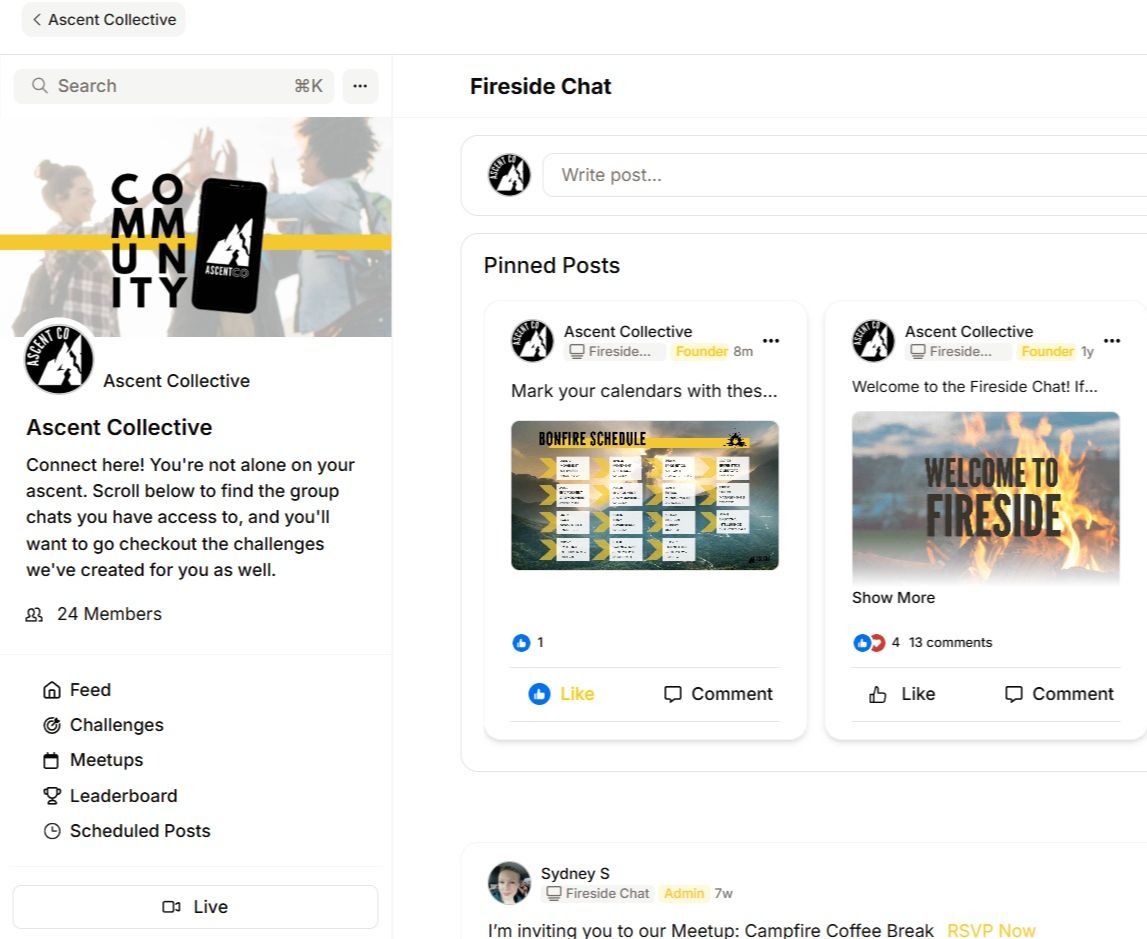Open the Bonfire Schedule image
This screenshot has width=1147, height=939.
pyautogui.click(x=644, y=495)
